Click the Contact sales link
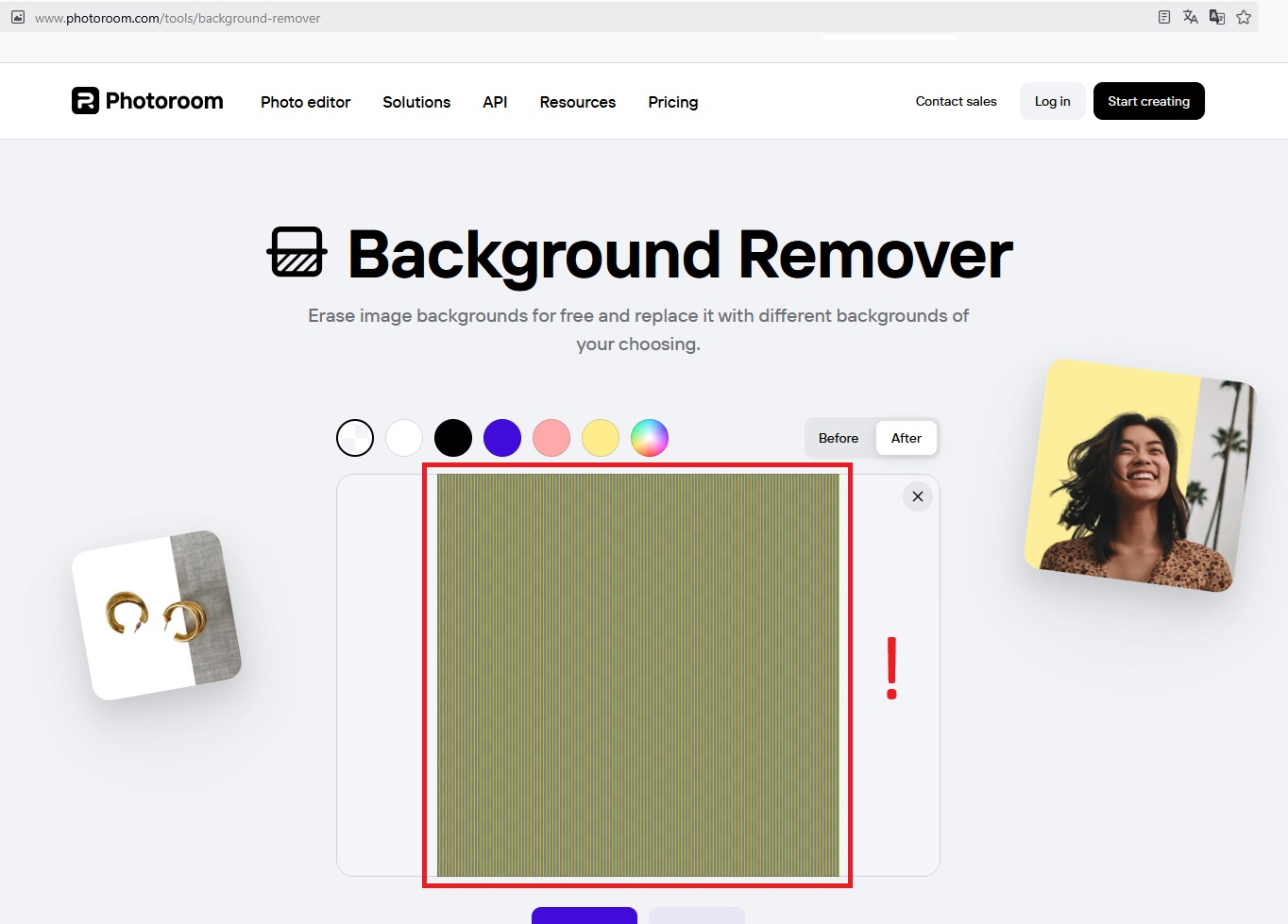 [x=956, y=101]
